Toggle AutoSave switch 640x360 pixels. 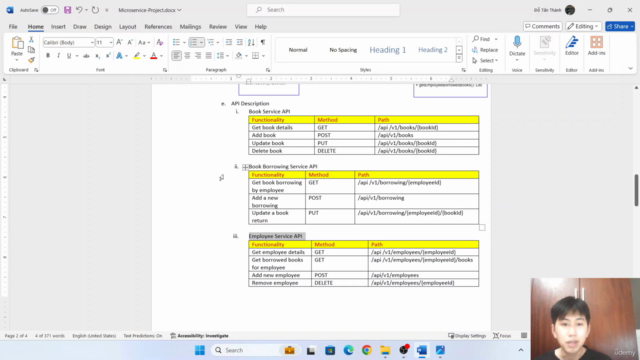50,10
